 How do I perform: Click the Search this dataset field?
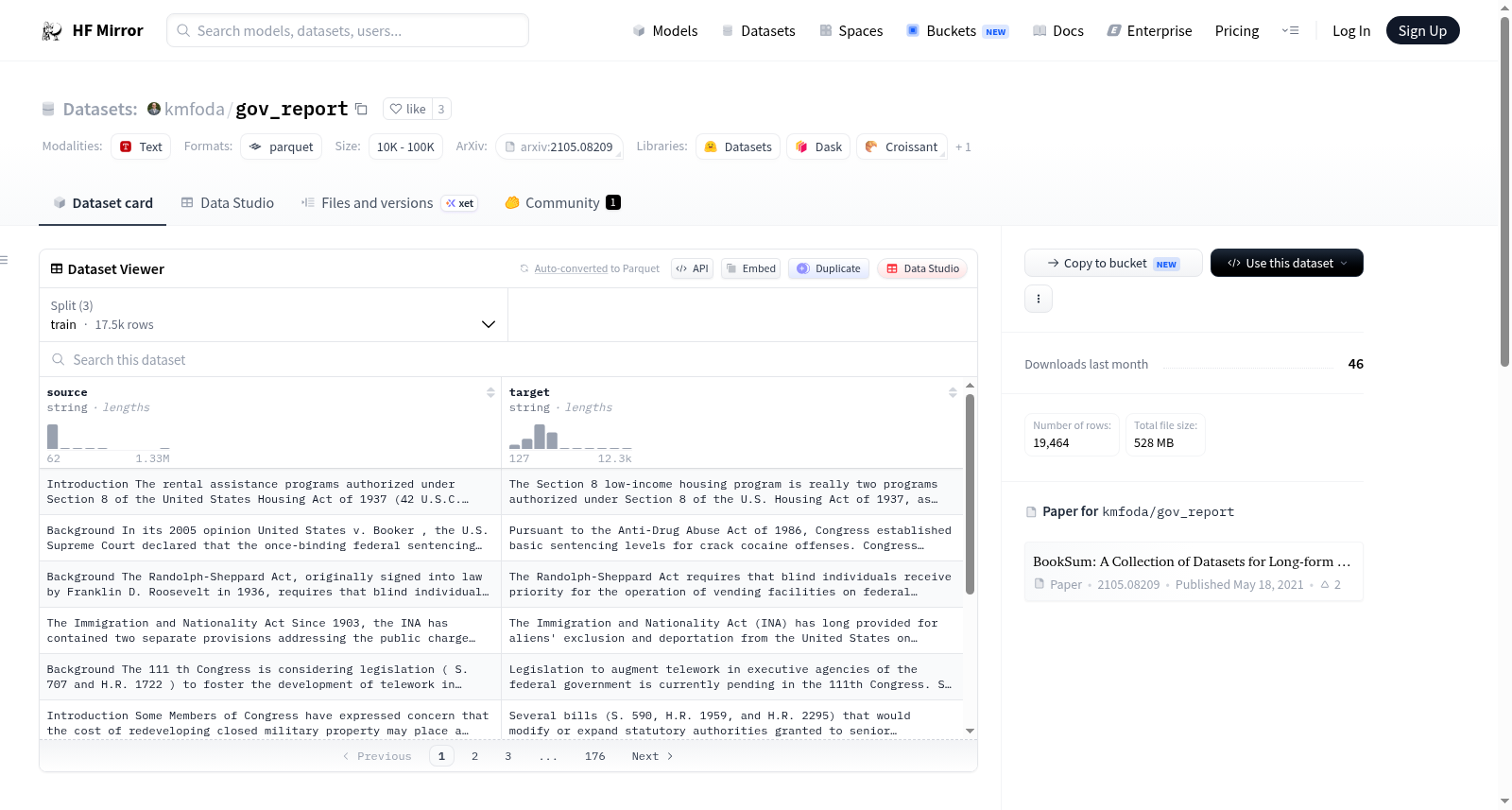coord(508,359)
